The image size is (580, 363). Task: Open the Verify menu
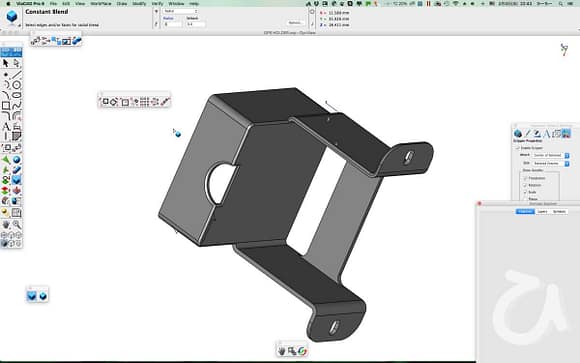pos(157,3)
